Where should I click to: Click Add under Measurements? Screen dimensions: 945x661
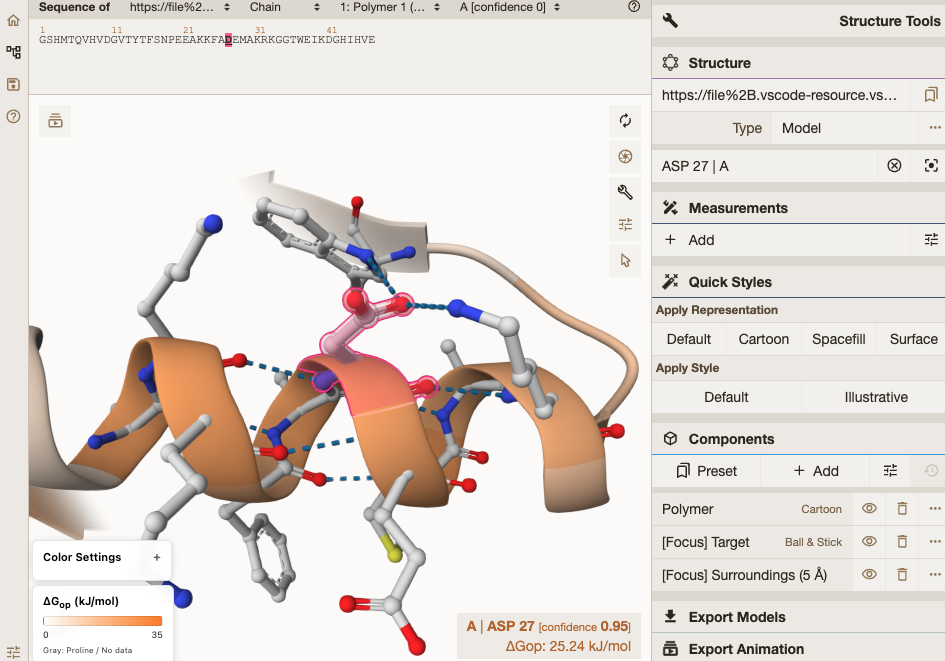(x=783, y=240)
